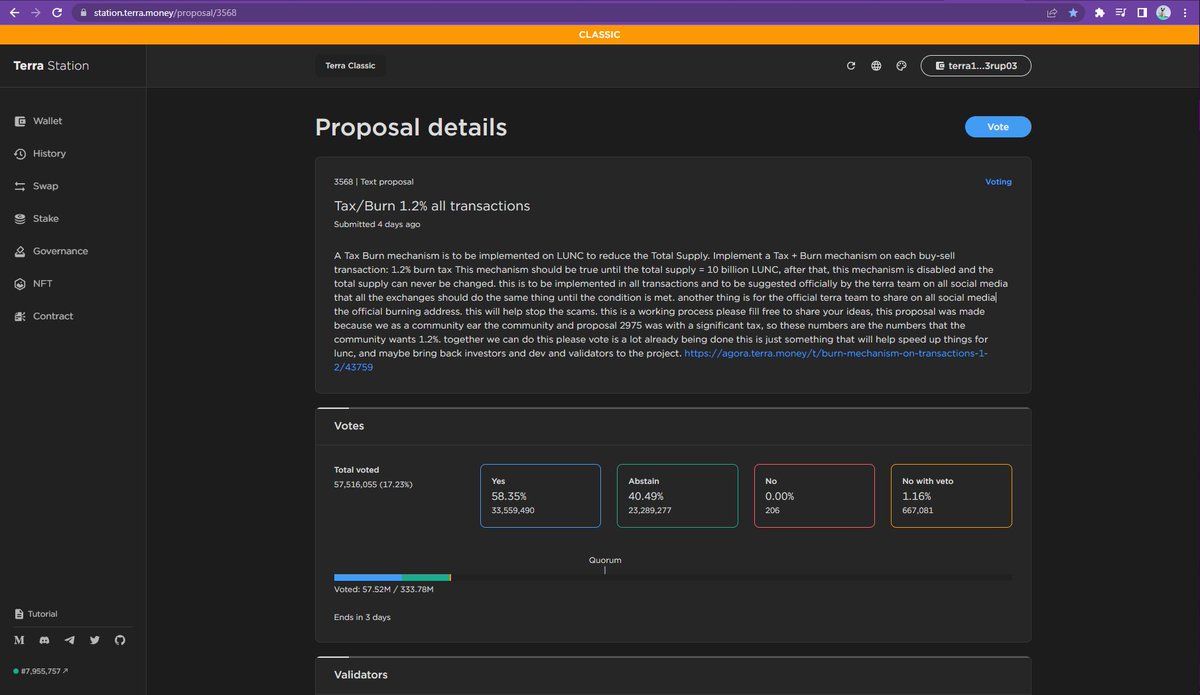Open the Stake section

tap(37, 218)
